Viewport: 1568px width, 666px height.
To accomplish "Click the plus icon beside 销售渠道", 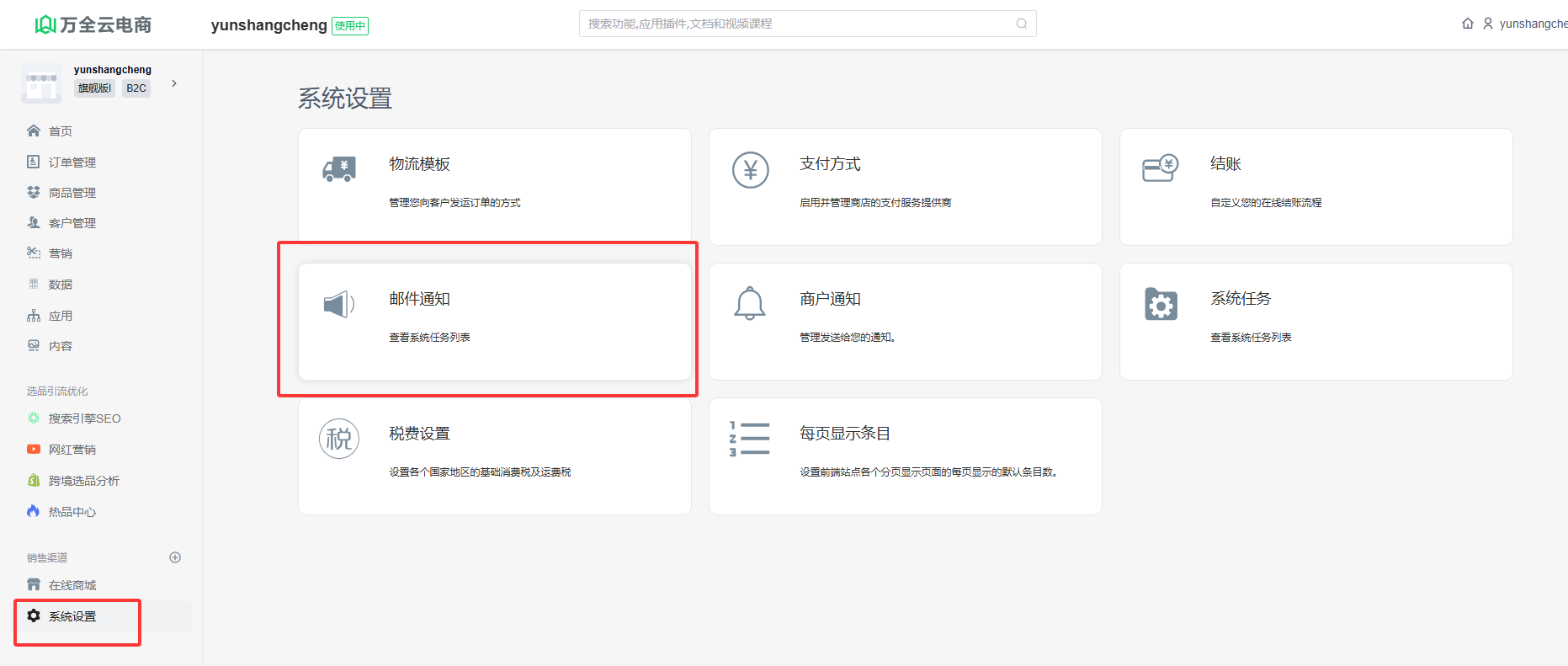I will pos(175,557).
